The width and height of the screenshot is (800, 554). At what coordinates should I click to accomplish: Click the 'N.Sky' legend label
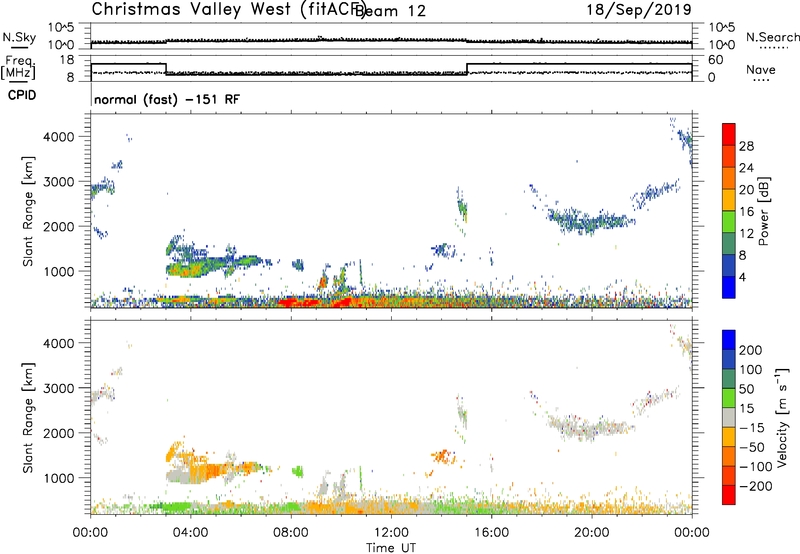click(x=19, y=37)
